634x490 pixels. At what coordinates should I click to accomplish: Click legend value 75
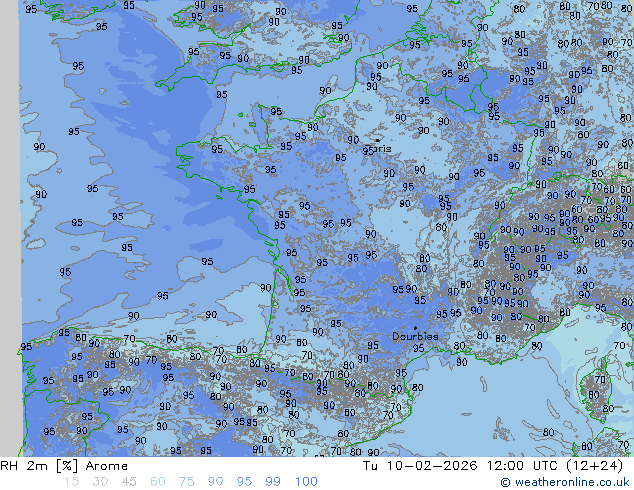(x=186, y=482)
